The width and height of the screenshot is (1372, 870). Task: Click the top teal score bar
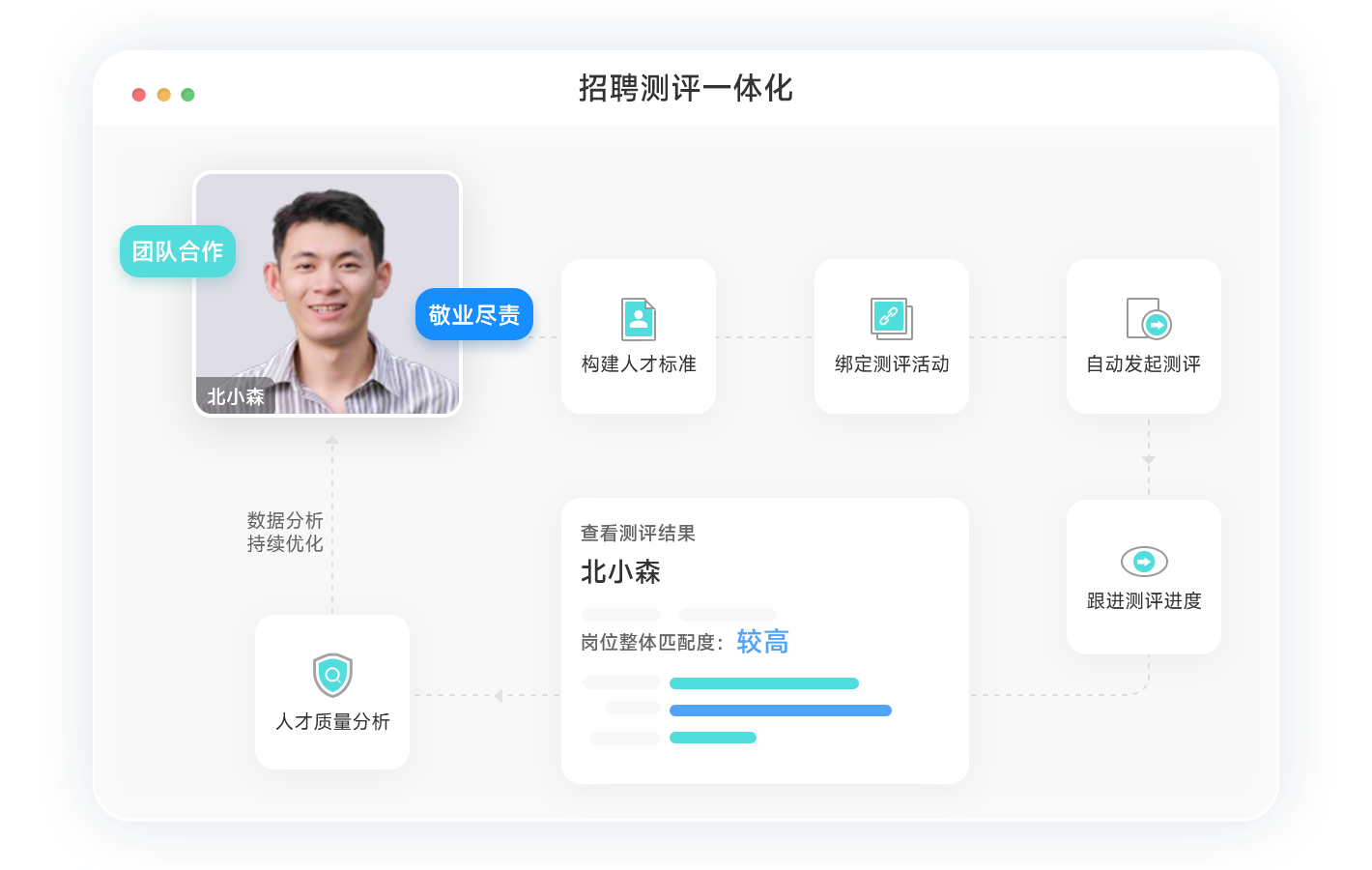click(763, 682)
